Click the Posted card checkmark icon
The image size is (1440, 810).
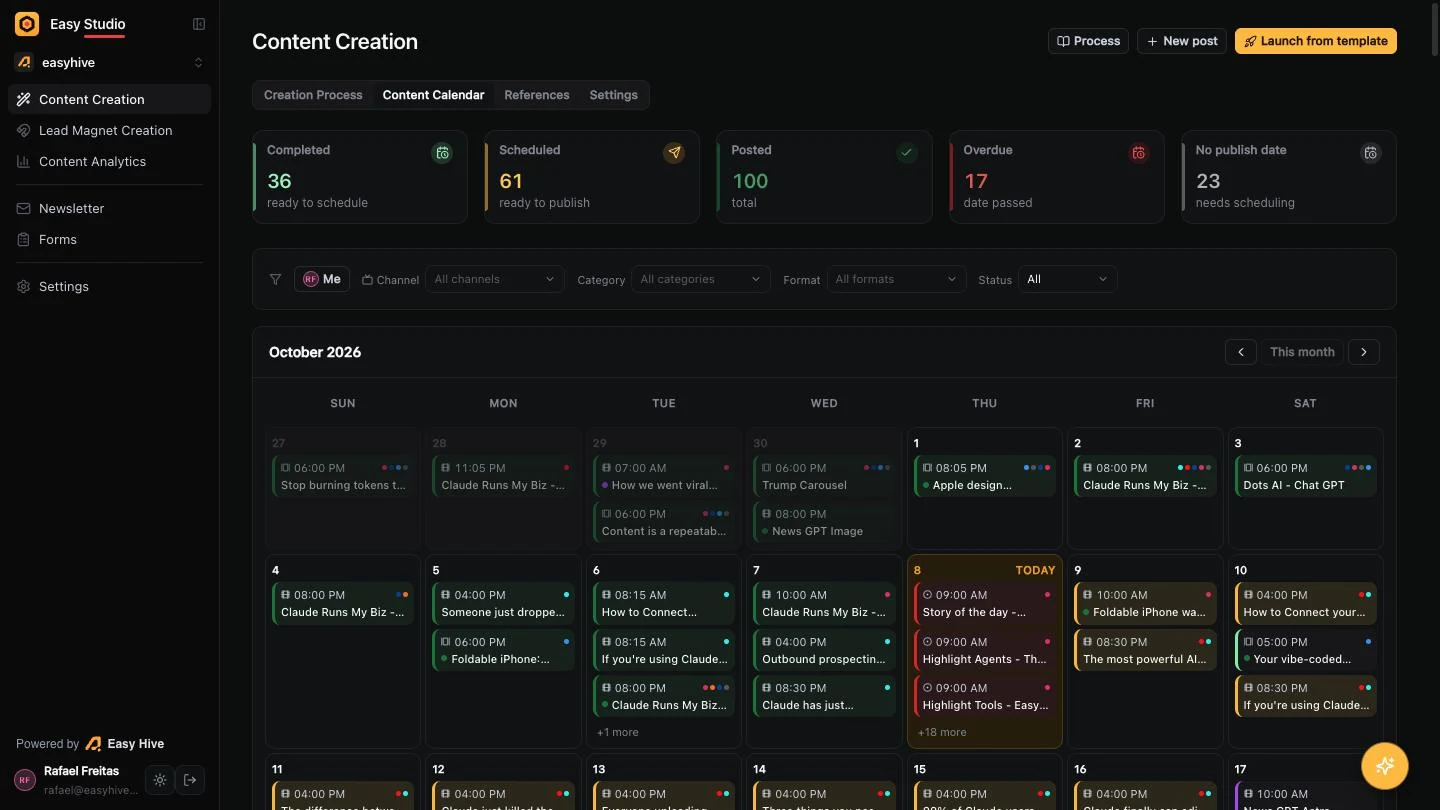906,153
